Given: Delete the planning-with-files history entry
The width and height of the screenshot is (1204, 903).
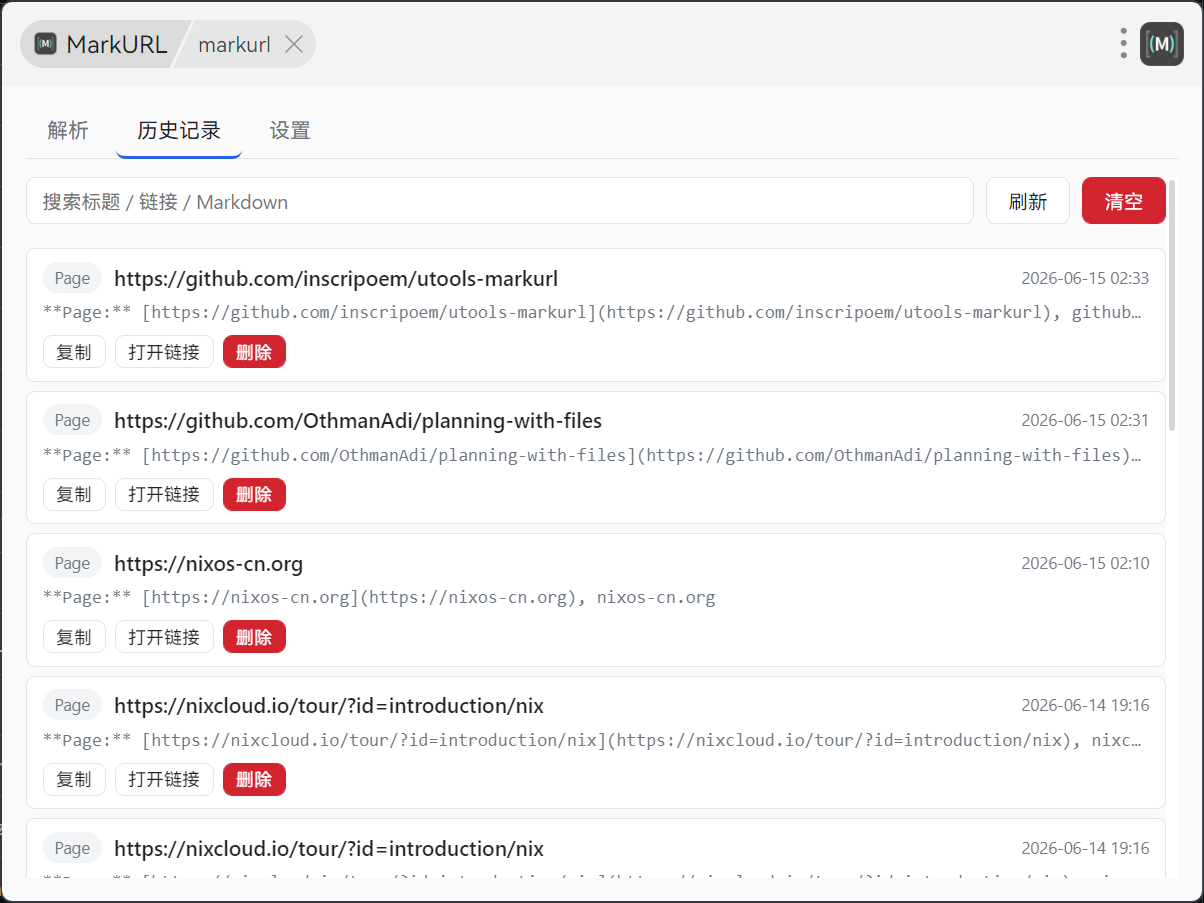Looking at the screenshot, I should (x=254, y=494).
